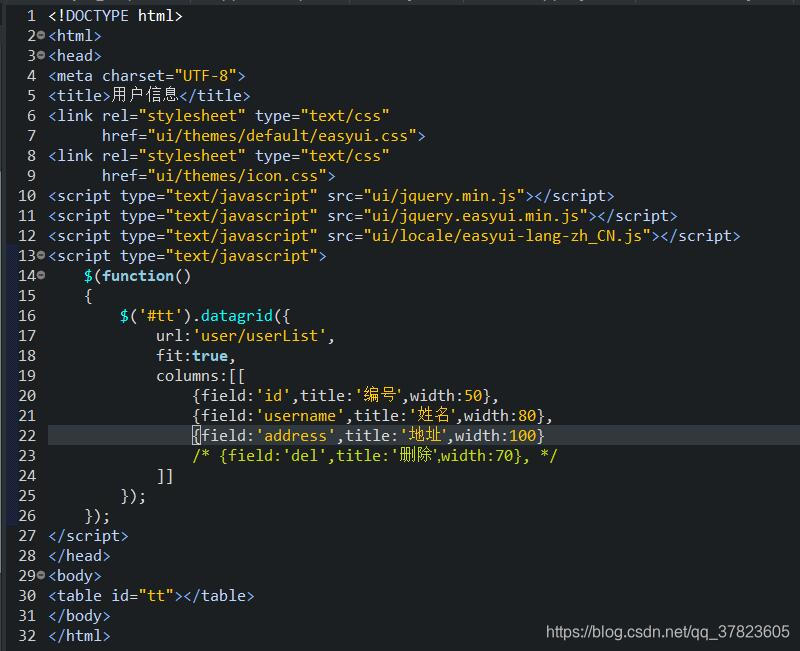Collapse the html tag fold on line 2
Viewport: 800px width, 651px height.
tap(41, 35)
